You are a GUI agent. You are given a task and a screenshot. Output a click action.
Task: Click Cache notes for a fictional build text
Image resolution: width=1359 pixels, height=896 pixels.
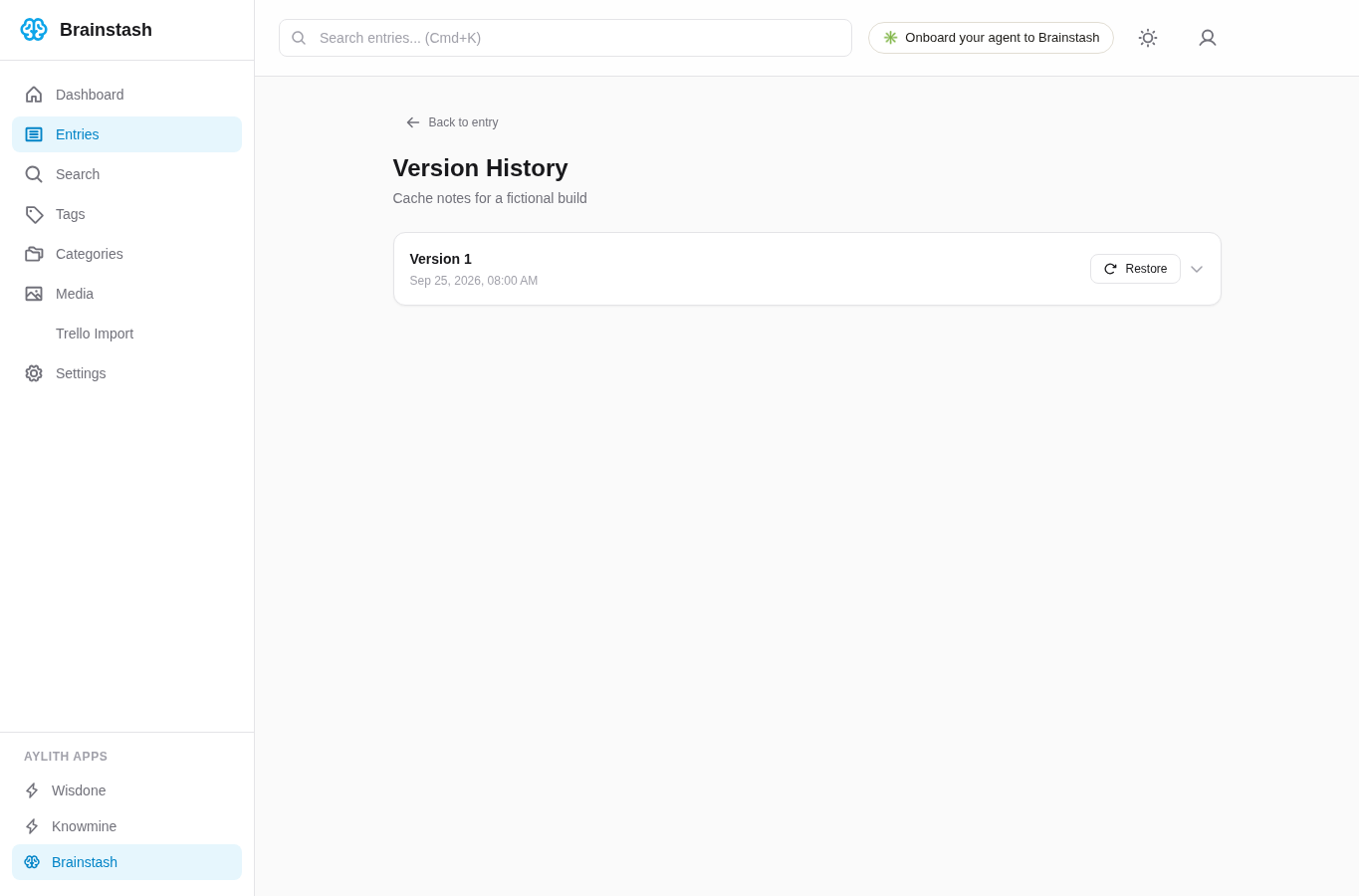490,198
